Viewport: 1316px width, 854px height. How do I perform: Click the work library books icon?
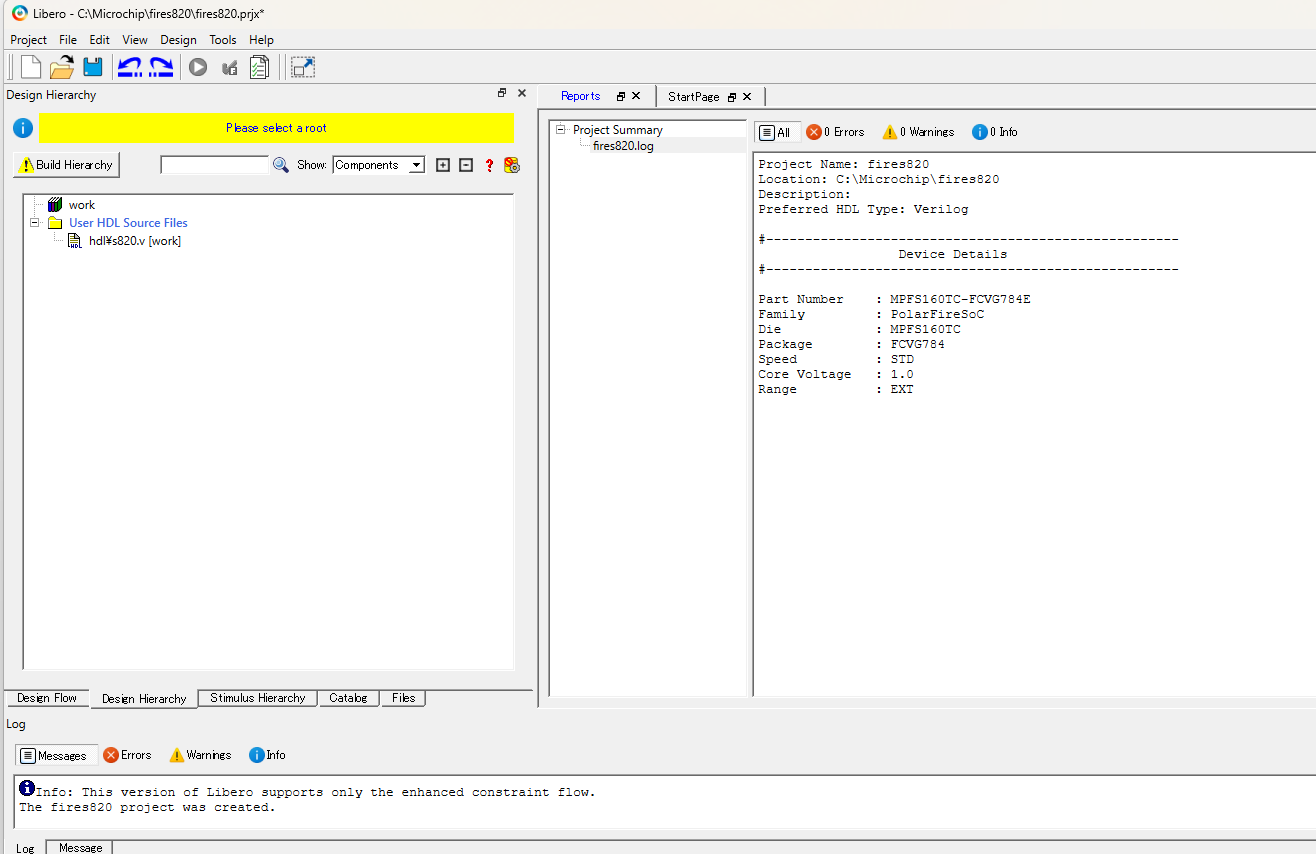(55, 204)
